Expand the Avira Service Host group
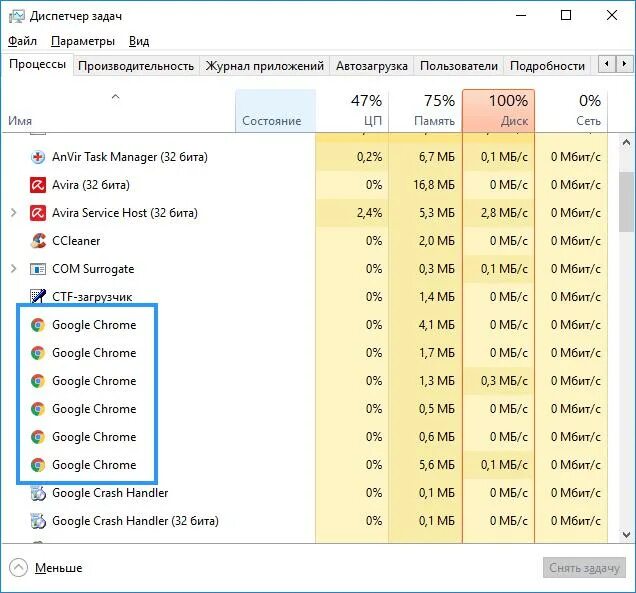Viewport: 636px width, 593px height. 13,213
